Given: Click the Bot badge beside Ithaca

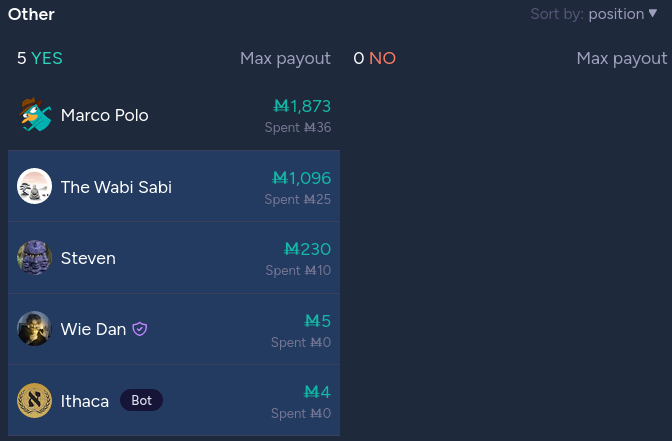Looking at the screenshot, I should [141, 400].
